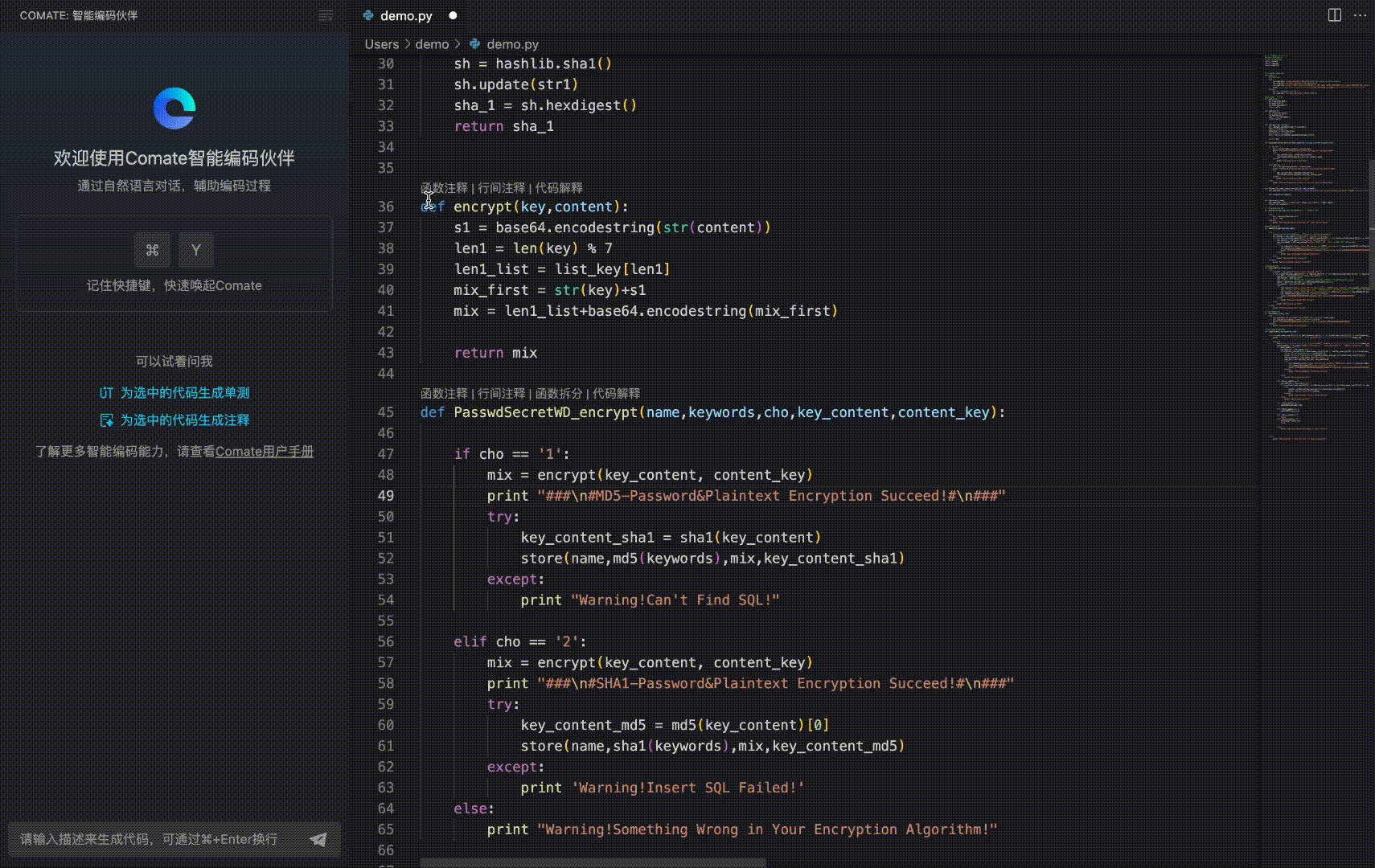
Task: Click the Python icon in demo.py tab
Action: [x=368, y=15]
